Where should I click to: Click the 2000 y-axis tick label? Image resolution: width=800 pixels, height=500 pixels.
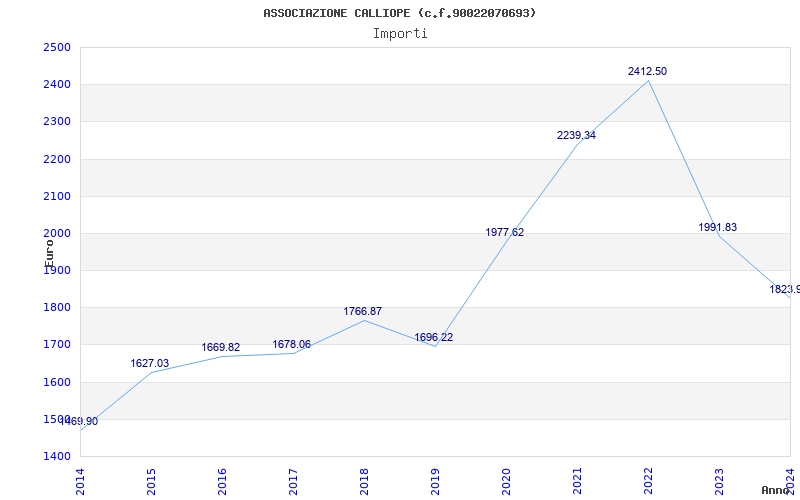click(57, 234)
